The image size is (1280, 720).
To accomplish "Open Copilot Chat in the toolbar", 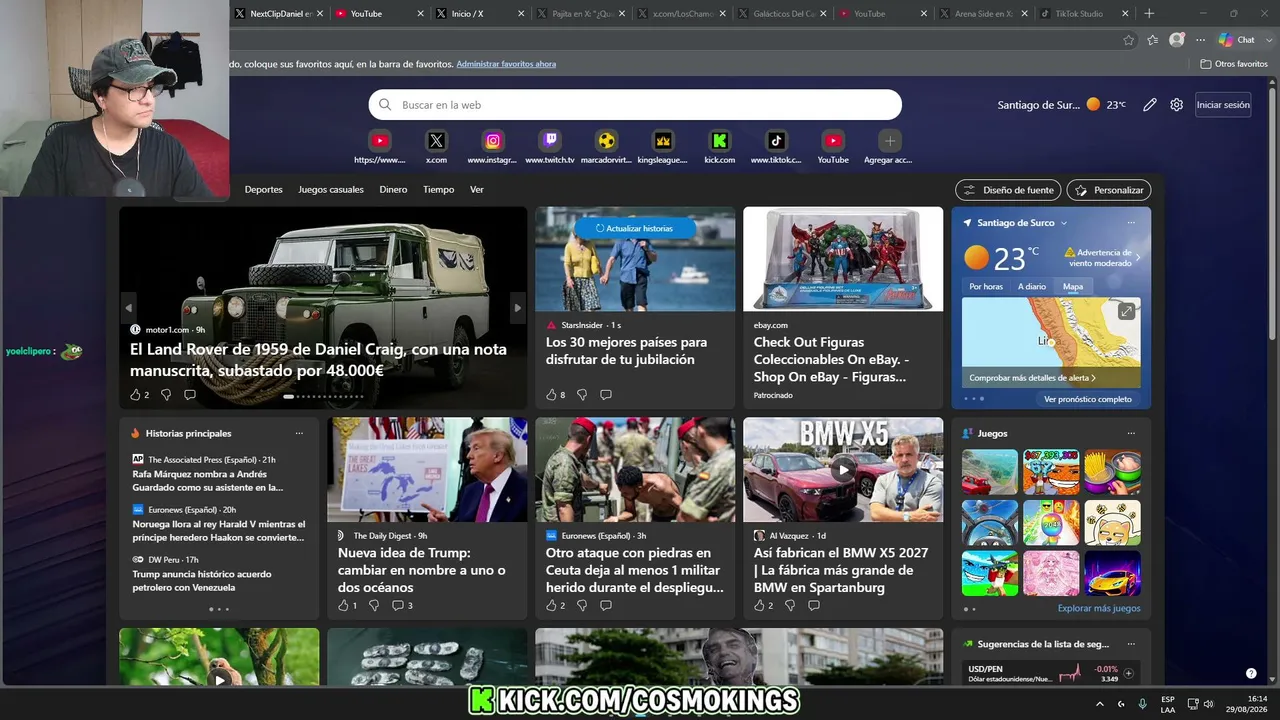I will tap(1236, 40).
